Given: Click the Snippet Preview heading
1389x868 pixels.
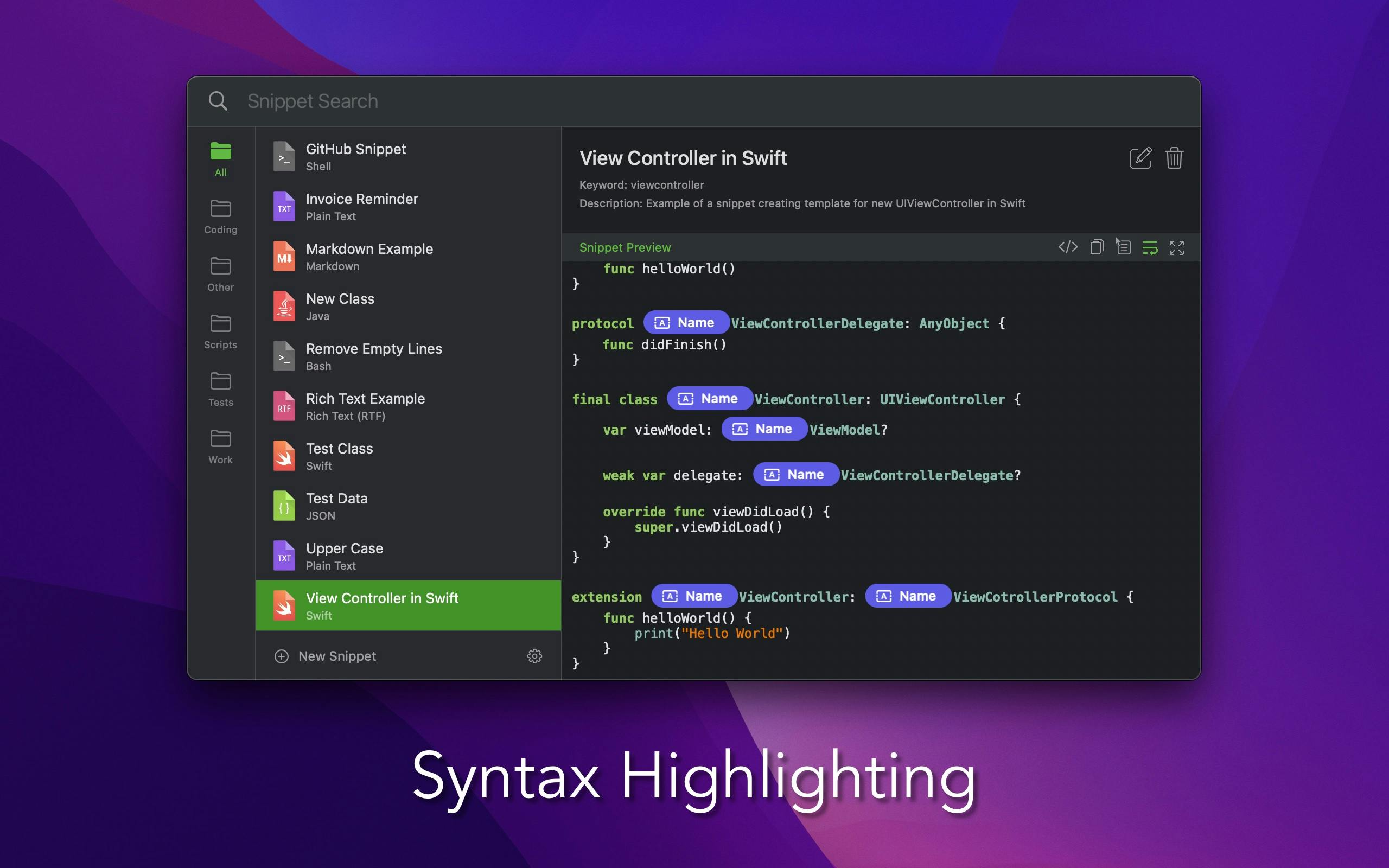Looking at the screenshot, I should pyautogui.click(x=625, y=247).
